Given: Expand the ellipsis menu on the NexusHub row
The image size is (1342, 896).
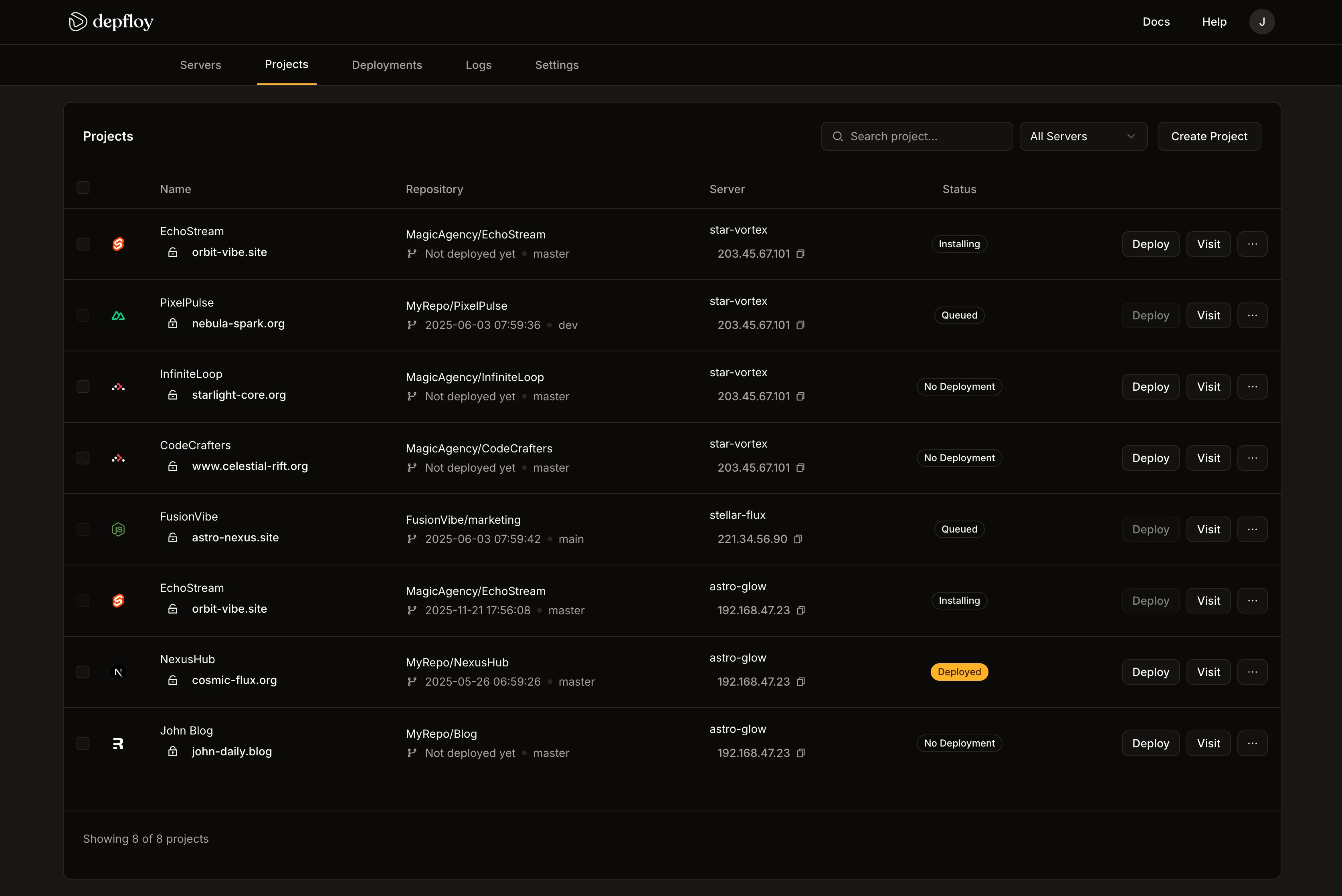Looking at the screenshot, I should [1252, 672].
